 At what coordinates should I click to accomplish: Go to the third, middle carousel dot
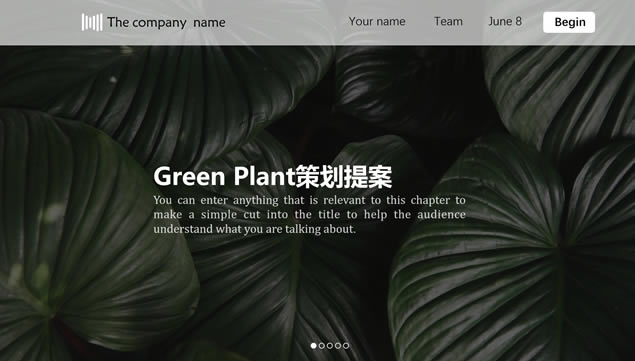pos(330,346)
